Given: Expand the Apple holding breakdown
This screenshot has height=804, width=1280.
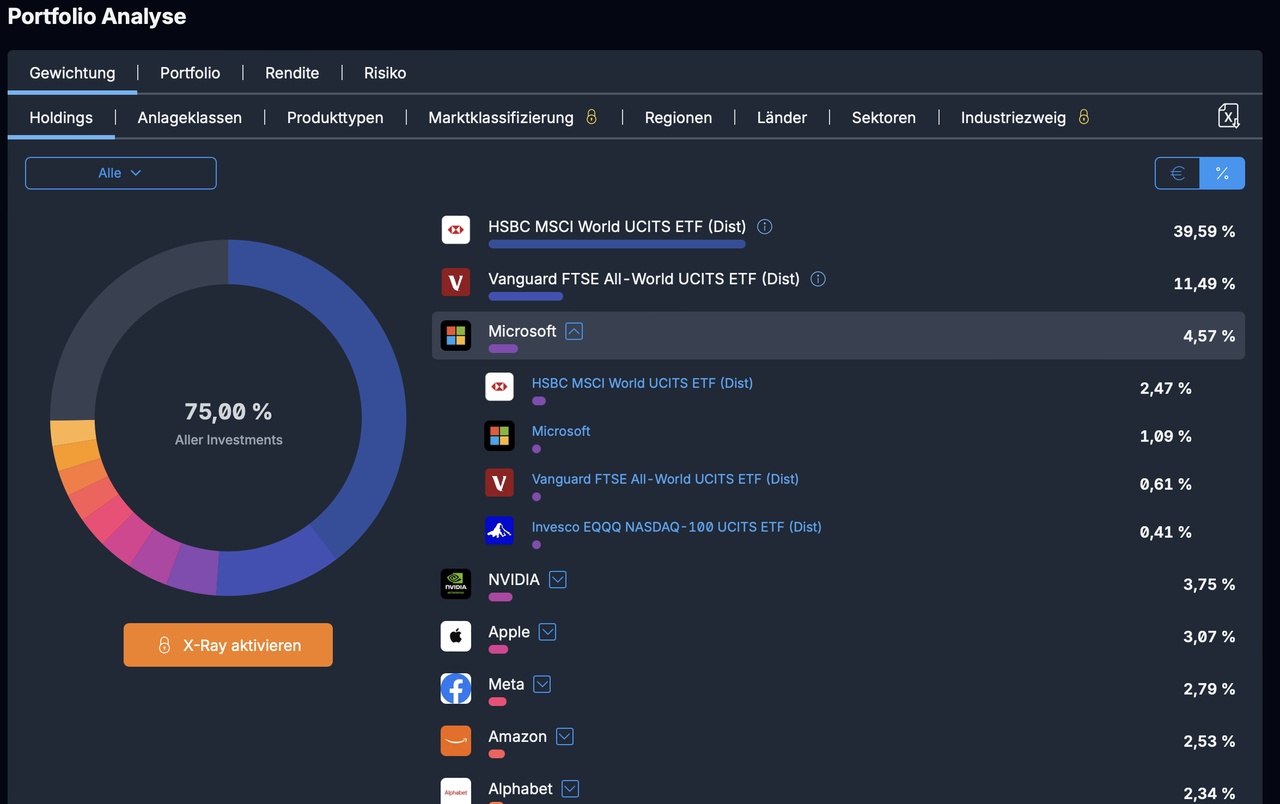Looking at the screenshot, I should pos(547,632).
